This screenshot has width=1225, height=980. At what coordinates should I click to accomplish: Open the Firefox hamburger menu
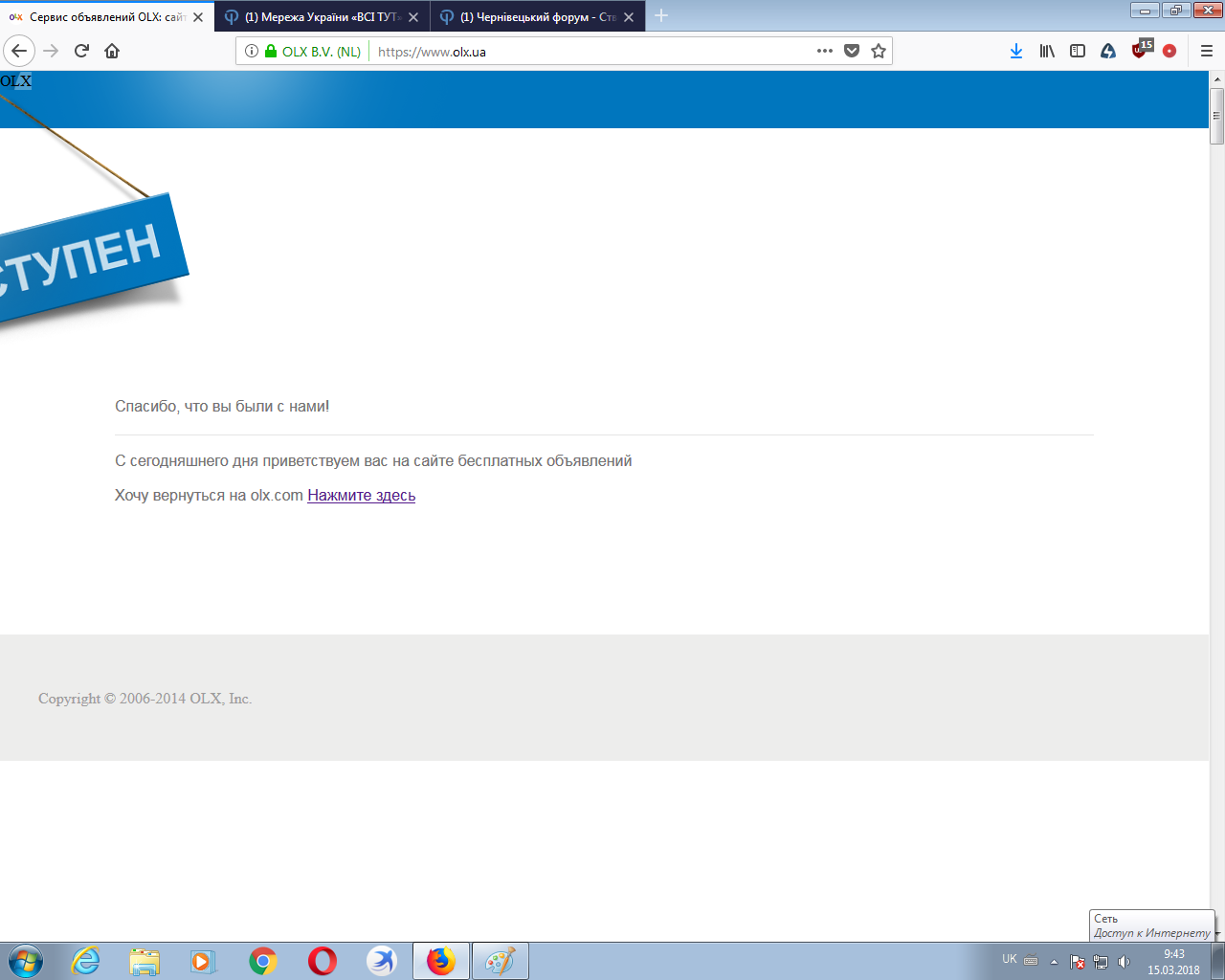[x=1206, y=51]
